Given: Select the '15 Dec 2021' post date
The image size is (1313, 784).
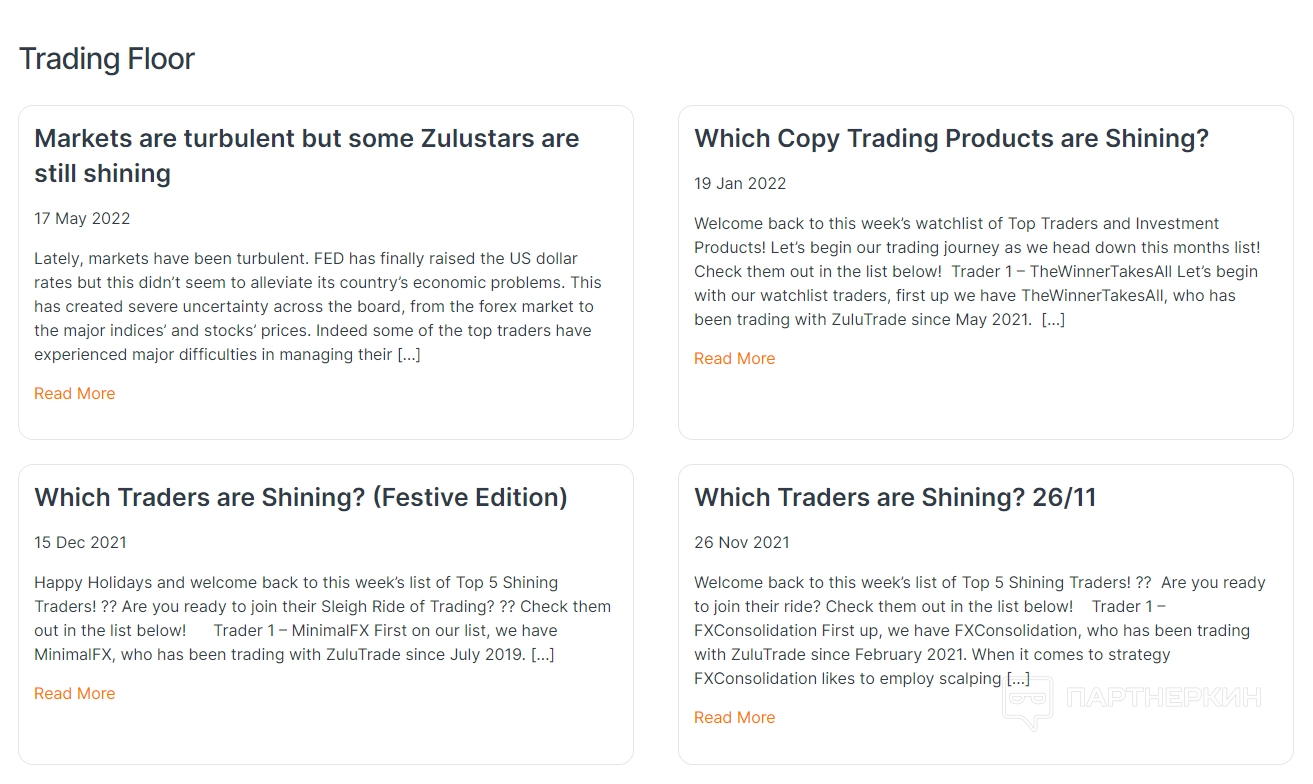Looking at the screenshot, I should tap(80, 542).
